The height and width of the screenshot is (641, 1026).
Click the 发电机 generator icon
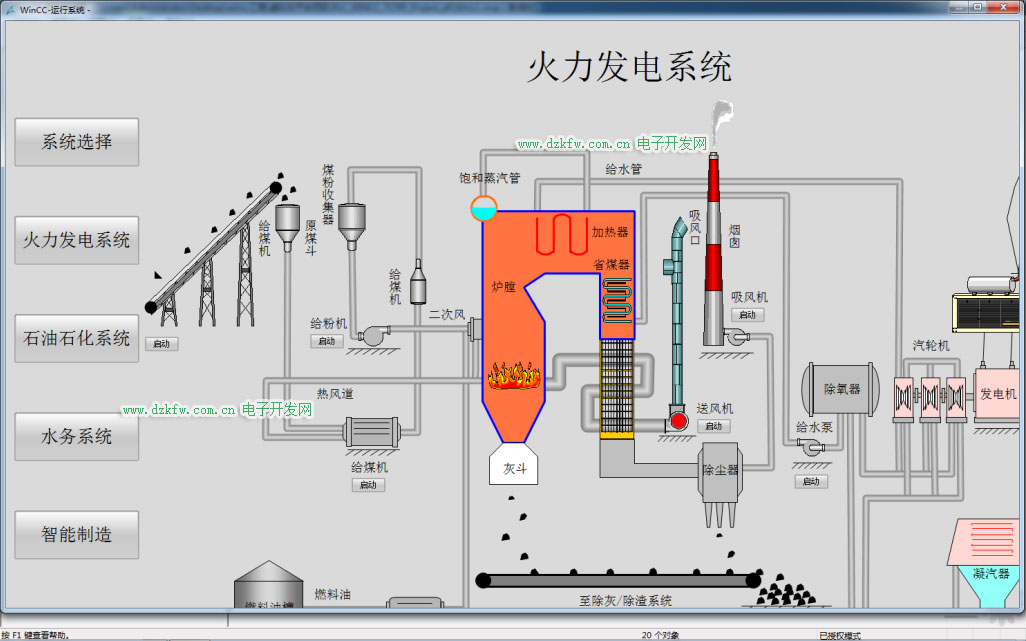(997, 395)
